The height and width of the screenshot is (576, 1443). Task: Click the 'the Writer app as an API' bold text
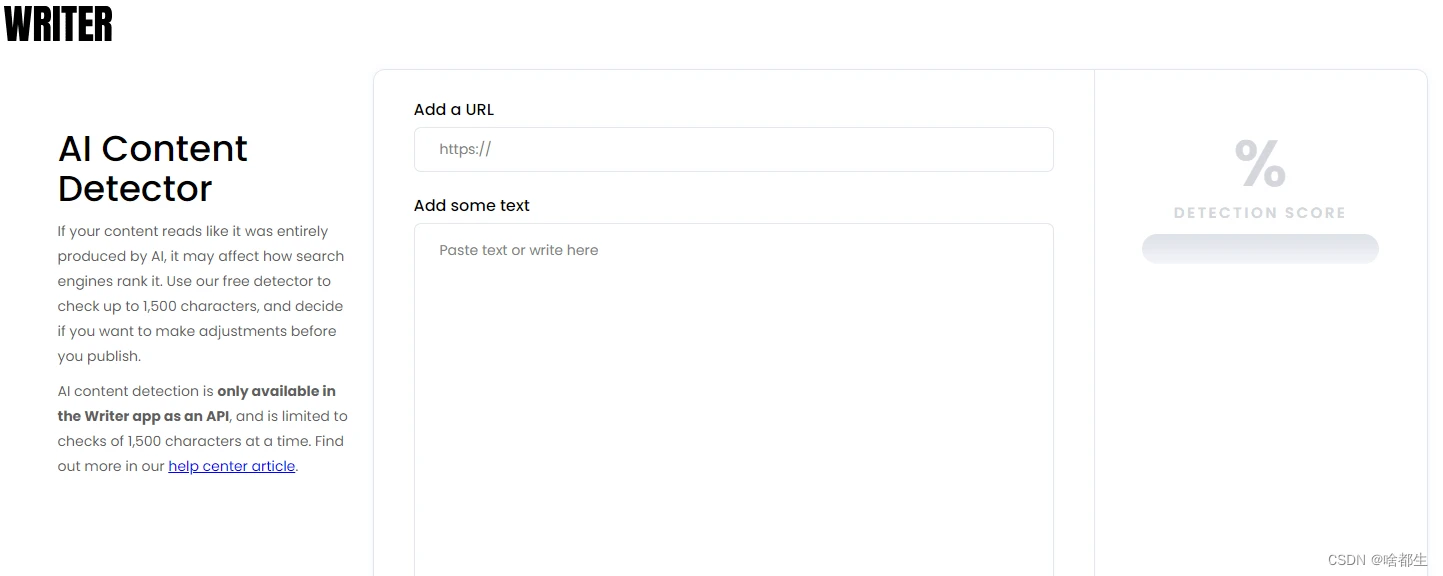pyautogui.click(x=143, y=416)
